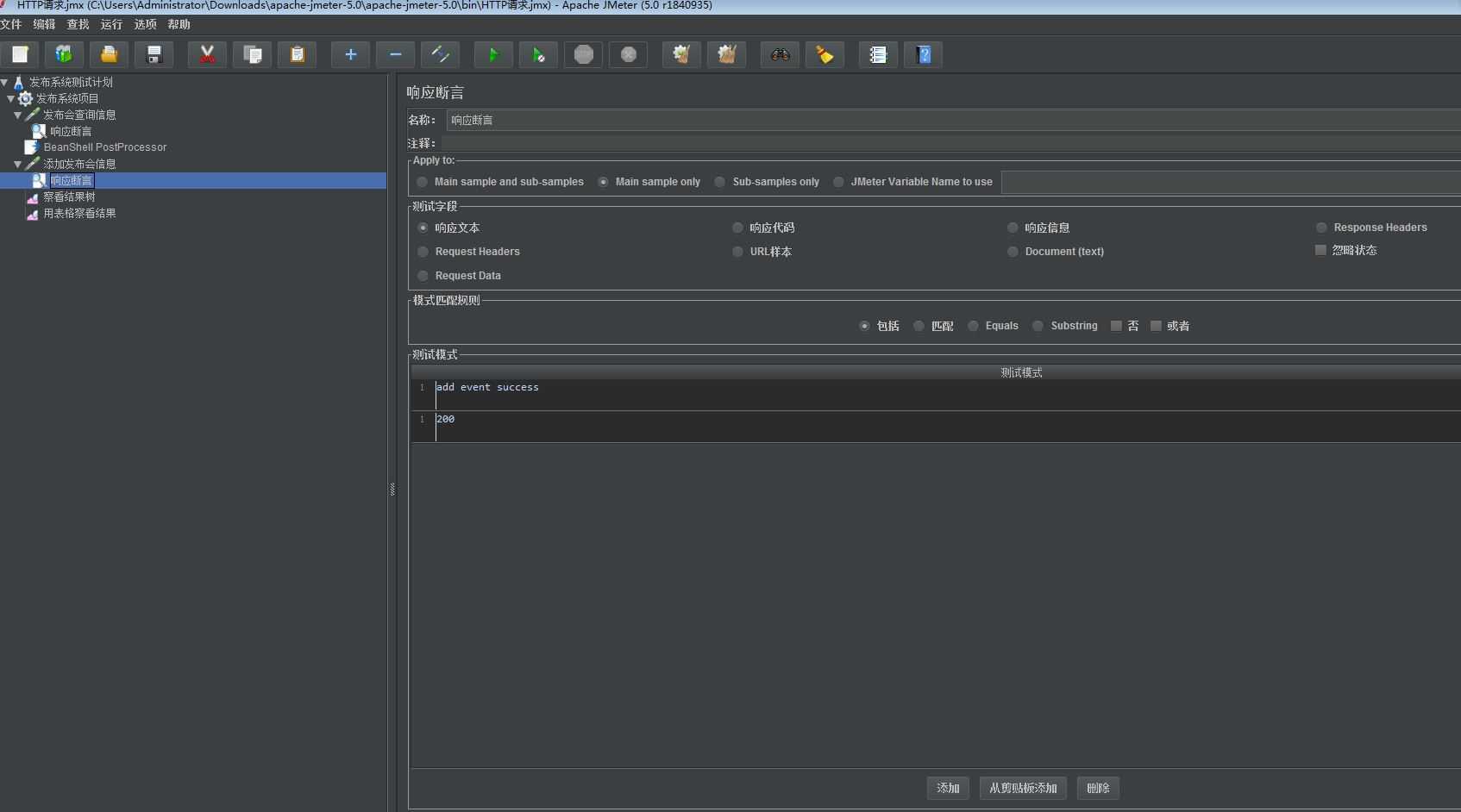Click the Cut scissors icon

pos(208,54)
